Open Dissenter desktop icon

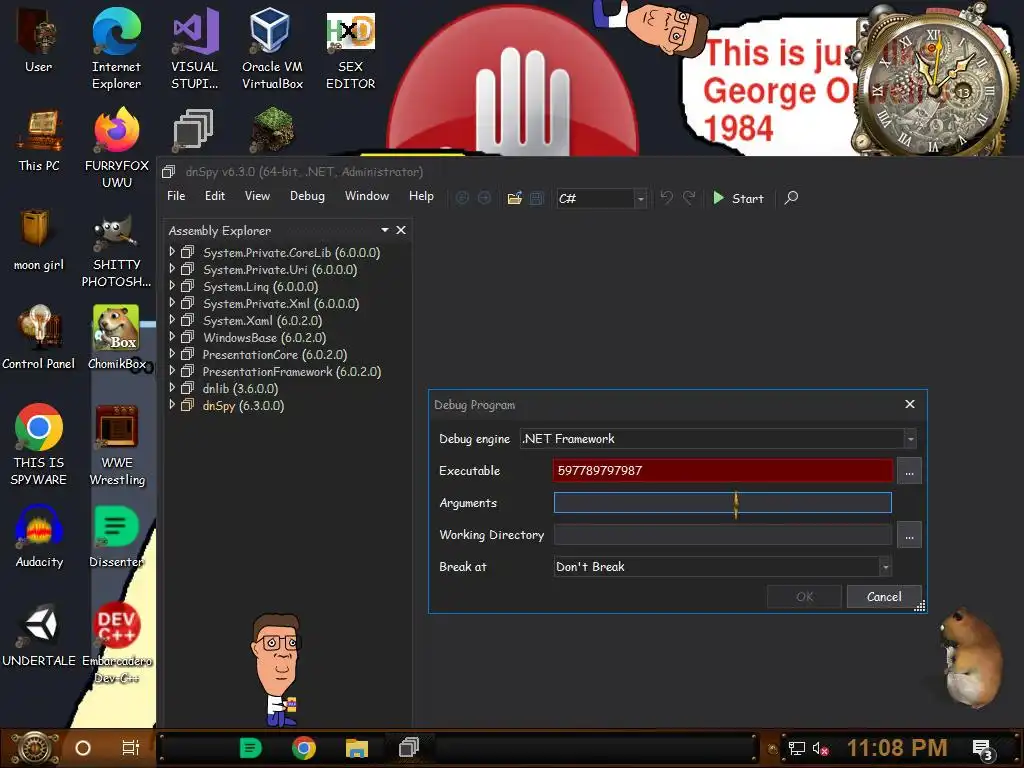click(x=116, y=536)
